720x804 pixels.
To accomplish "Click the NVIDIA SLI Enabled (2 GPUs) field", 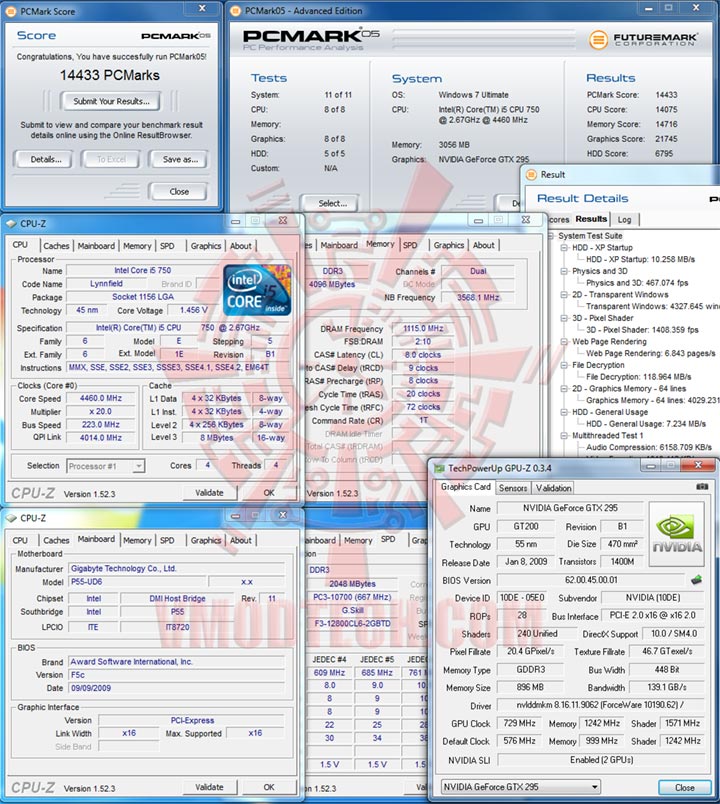I will tap(601, 760).
